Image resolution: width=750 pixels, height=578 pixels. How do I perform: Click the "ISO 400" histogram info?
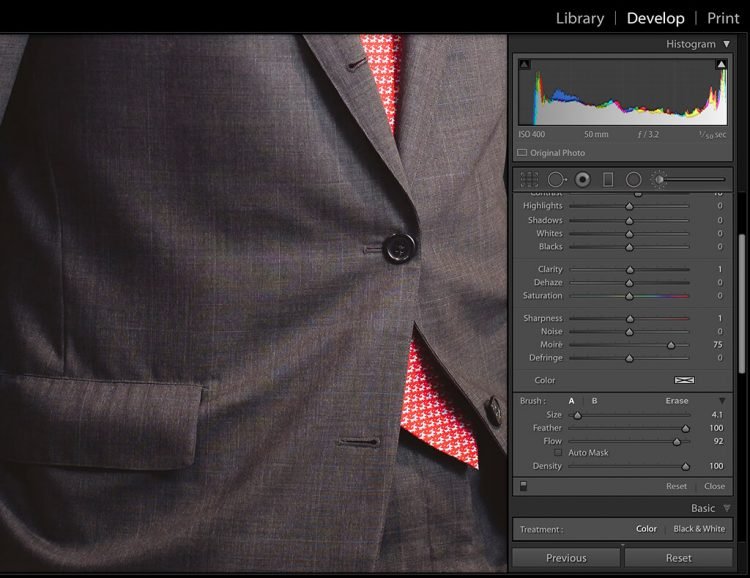(x=531, y=134)
